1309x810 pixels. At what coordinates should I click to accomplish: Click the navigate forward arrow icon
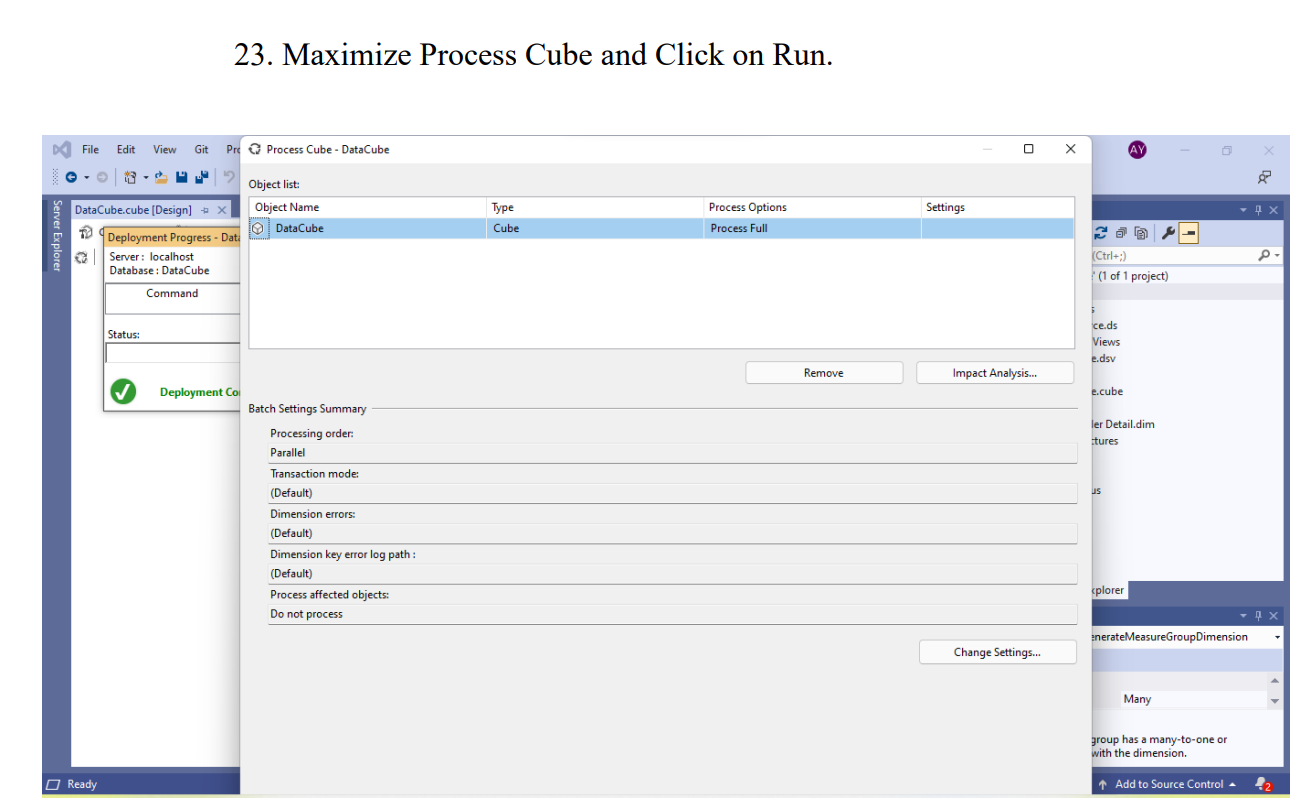coord(102,177)
